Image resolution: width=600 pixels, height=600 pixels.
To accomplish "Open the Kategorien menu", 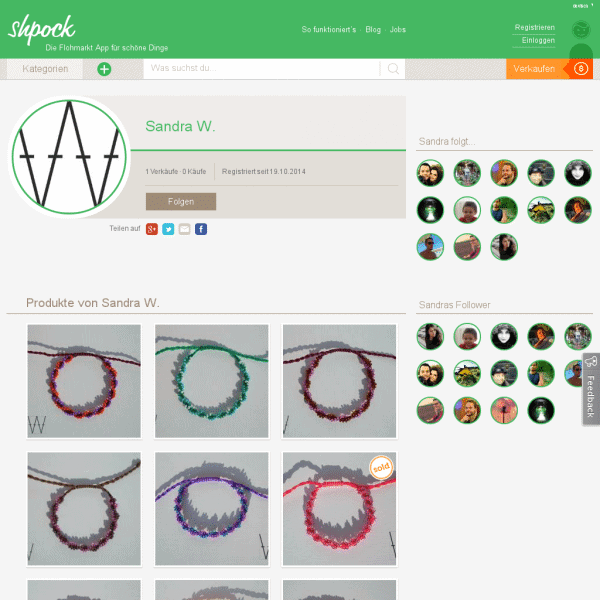I will tap(45, 69).
